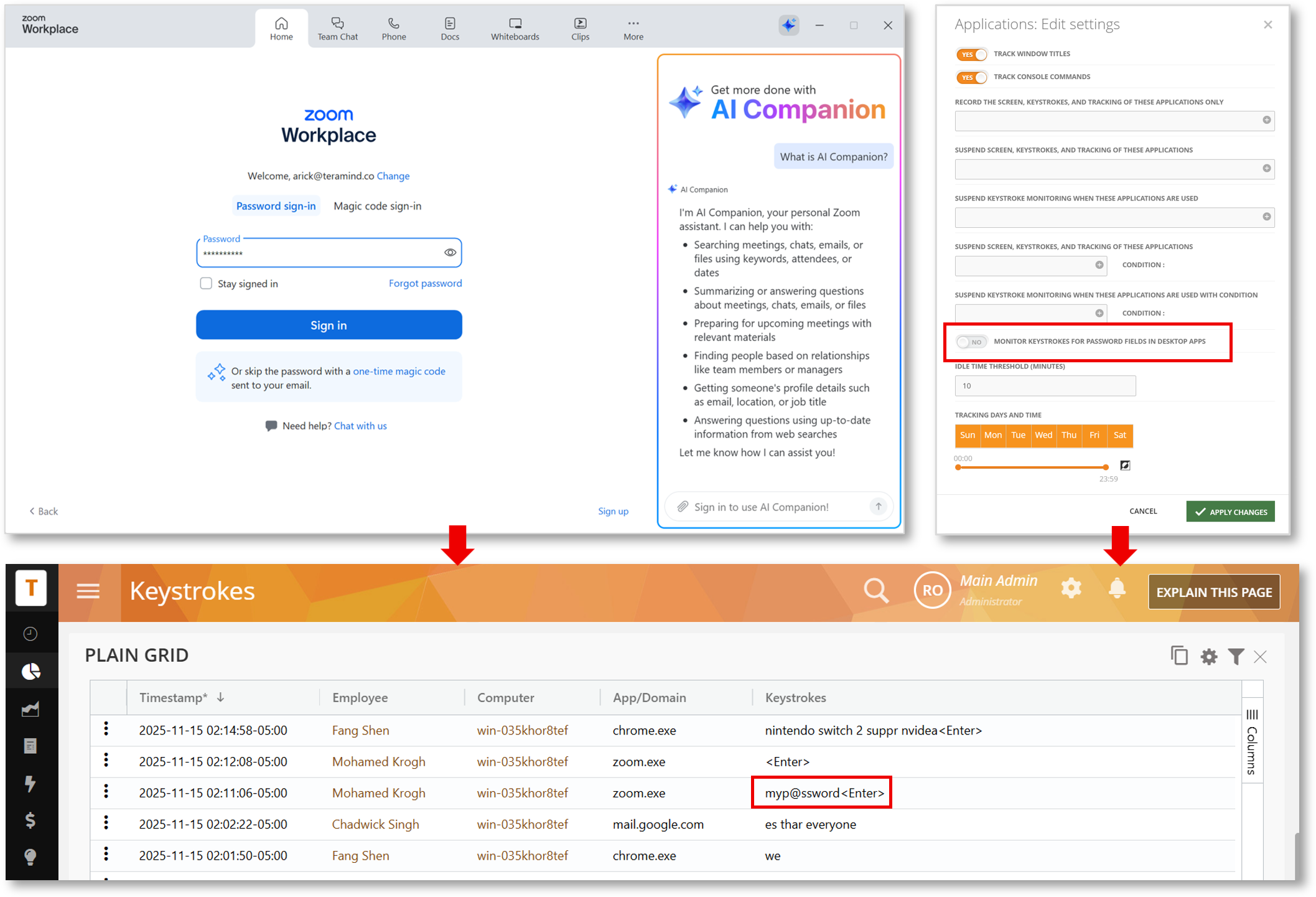This screenshot has height=897, width=1316.
Task: Click the Zoom AI Companion sparkle icon
Action: click(x=788, y=25)
